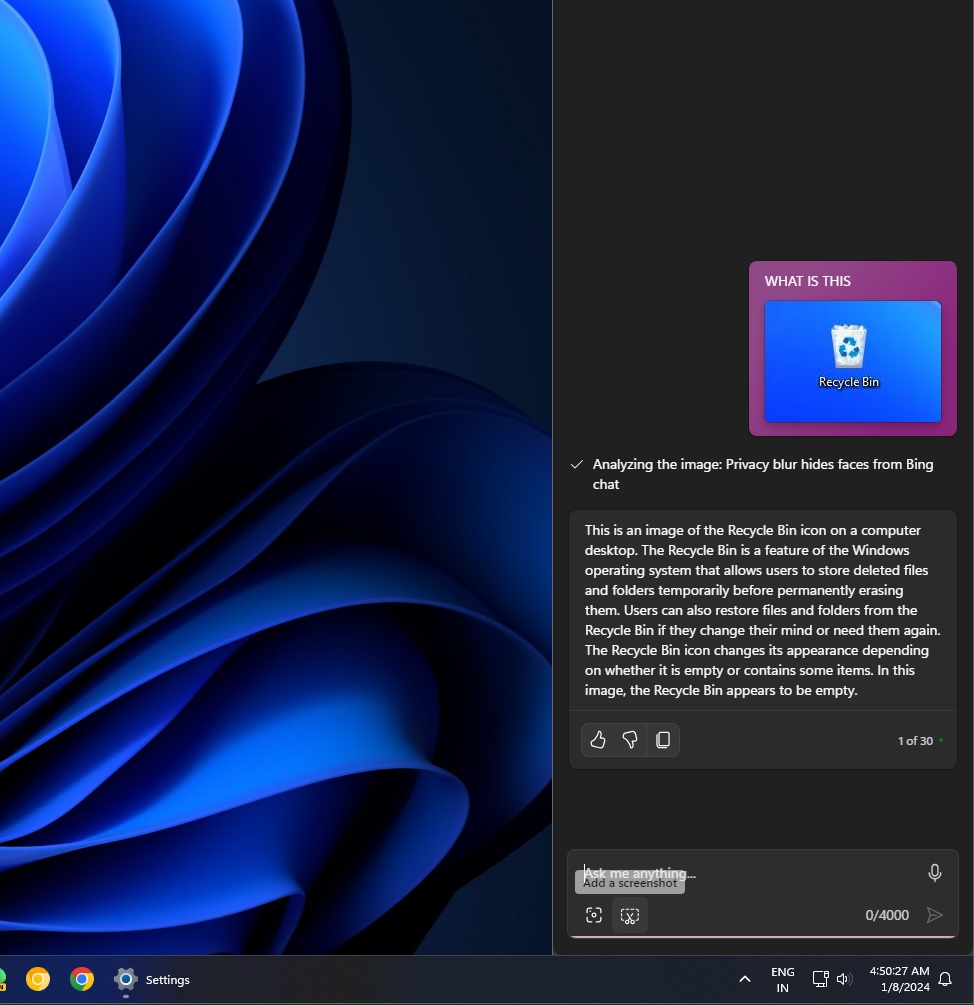Give the response a thumbs up
Viewport: 974px width, 1005px height.
click(598, 739)
